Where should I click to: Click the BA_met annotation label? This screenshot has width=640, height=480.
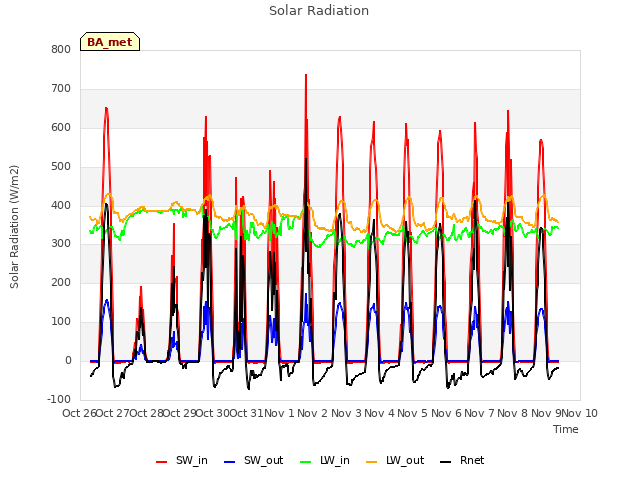click(x=110, y=42)
